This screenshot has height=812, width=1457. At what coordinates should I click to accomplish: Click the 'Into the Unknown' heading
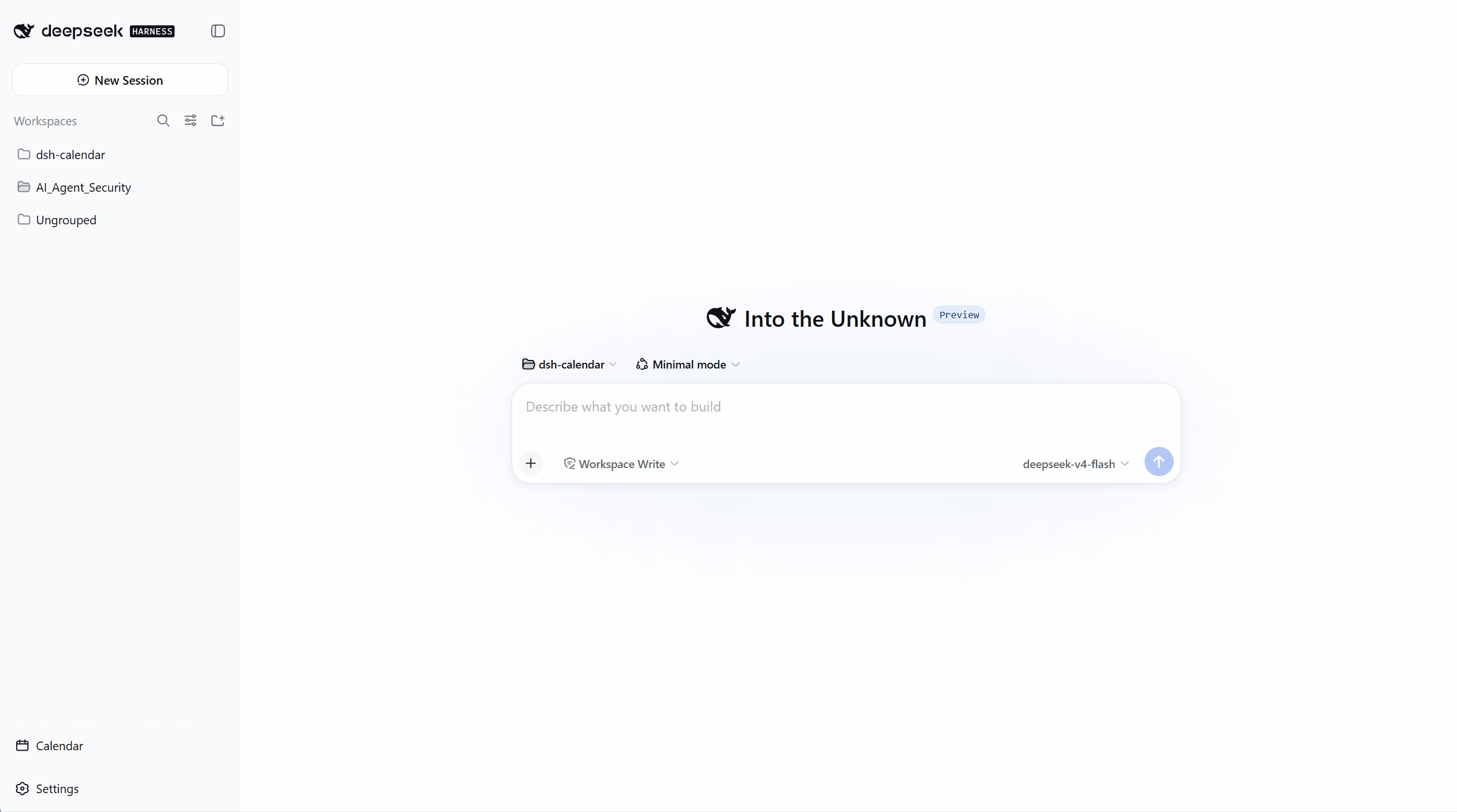click(835, 319)
